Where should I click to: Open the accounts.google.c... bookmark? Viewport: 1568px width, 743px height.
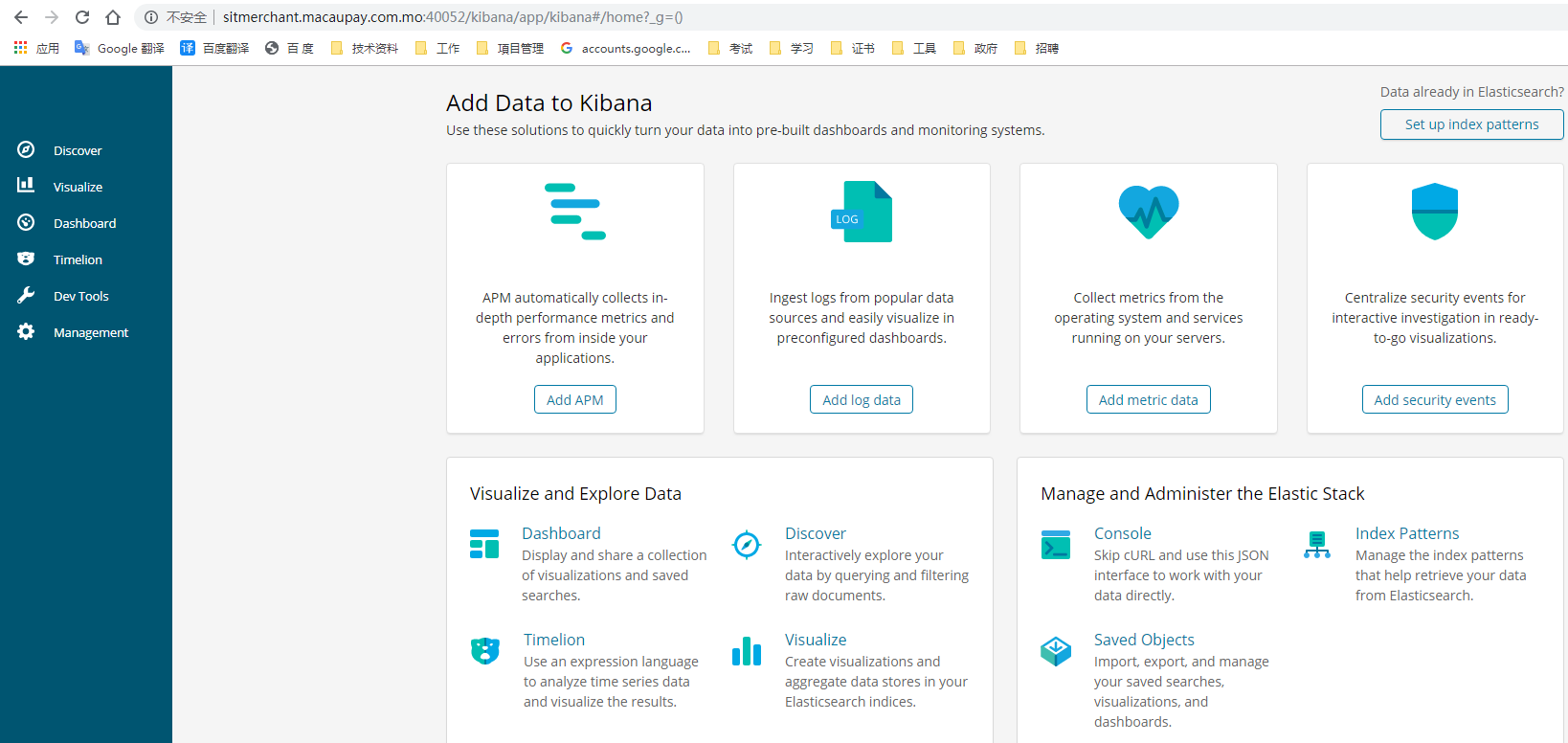625,48
